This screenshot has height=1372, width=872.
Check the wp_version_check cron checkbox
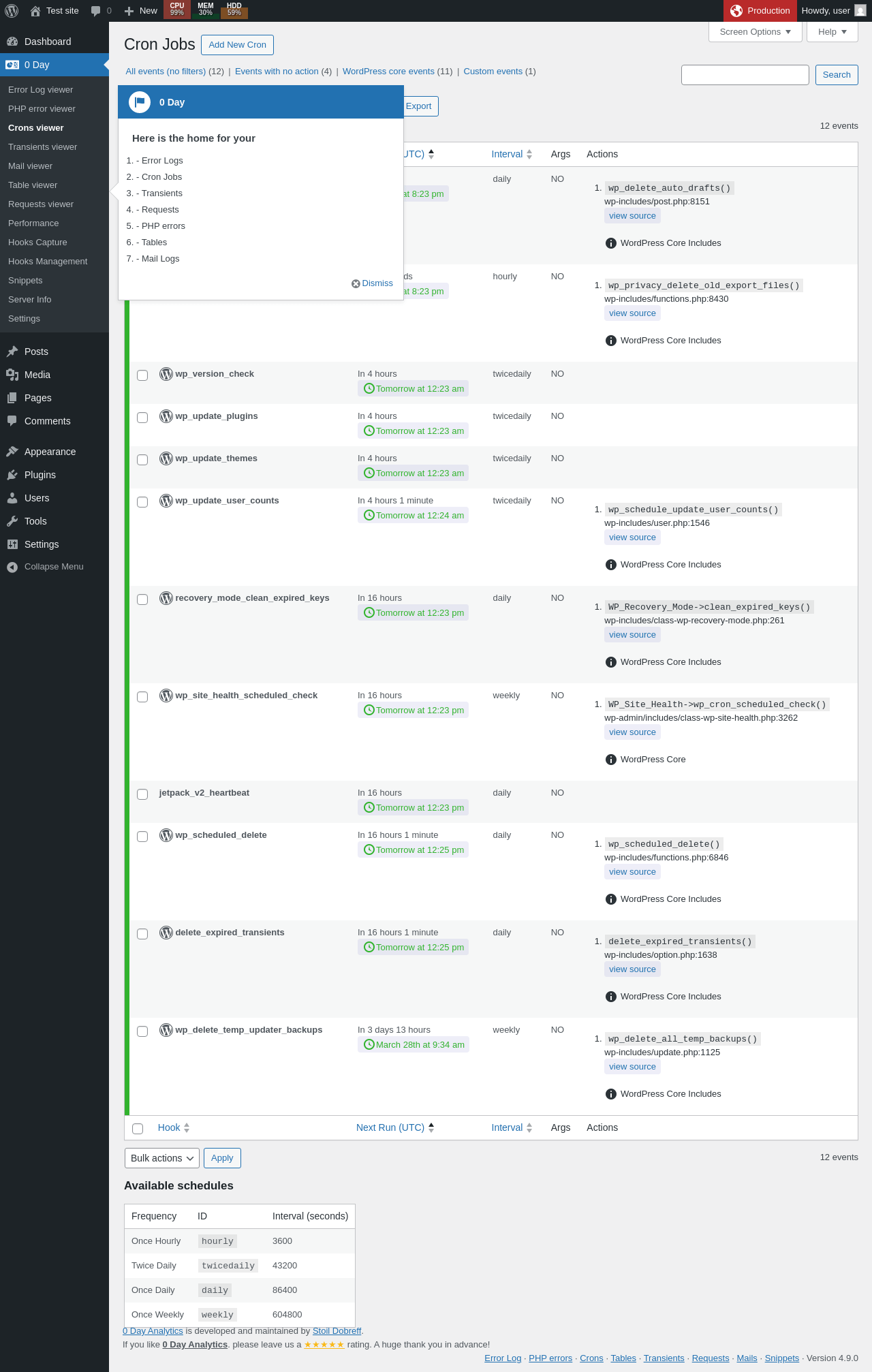click(x=142, y=375)
